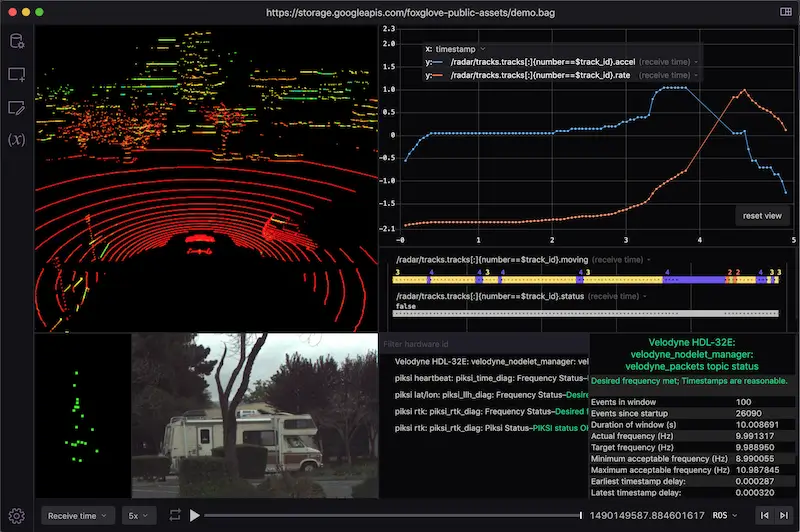Open the data source connection icon
Screen dimensions: 800x532
click(17, 41)
